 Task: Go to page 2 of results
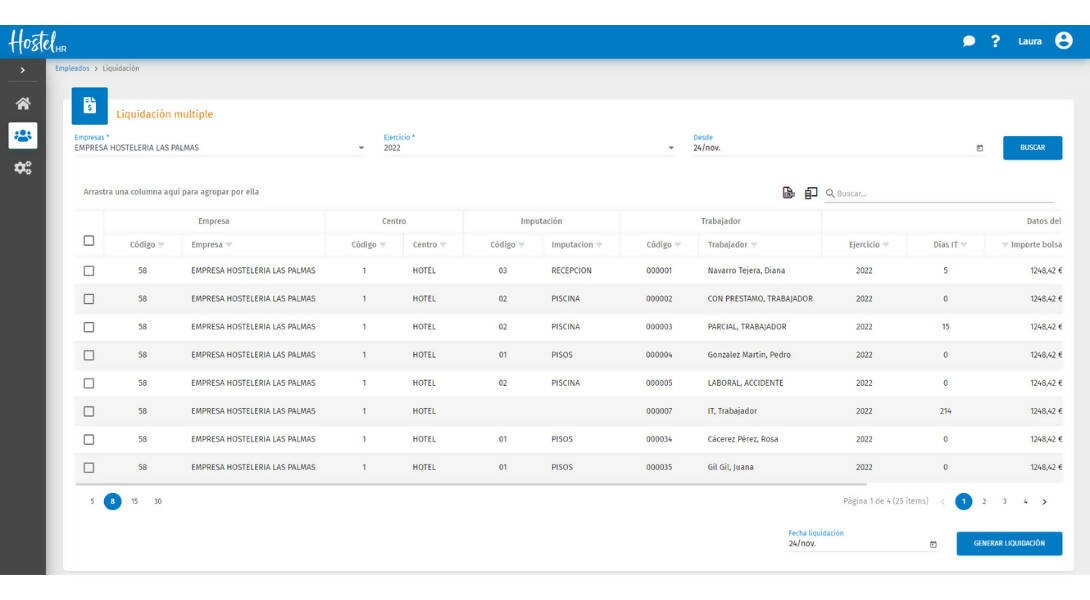pos(984,502)
